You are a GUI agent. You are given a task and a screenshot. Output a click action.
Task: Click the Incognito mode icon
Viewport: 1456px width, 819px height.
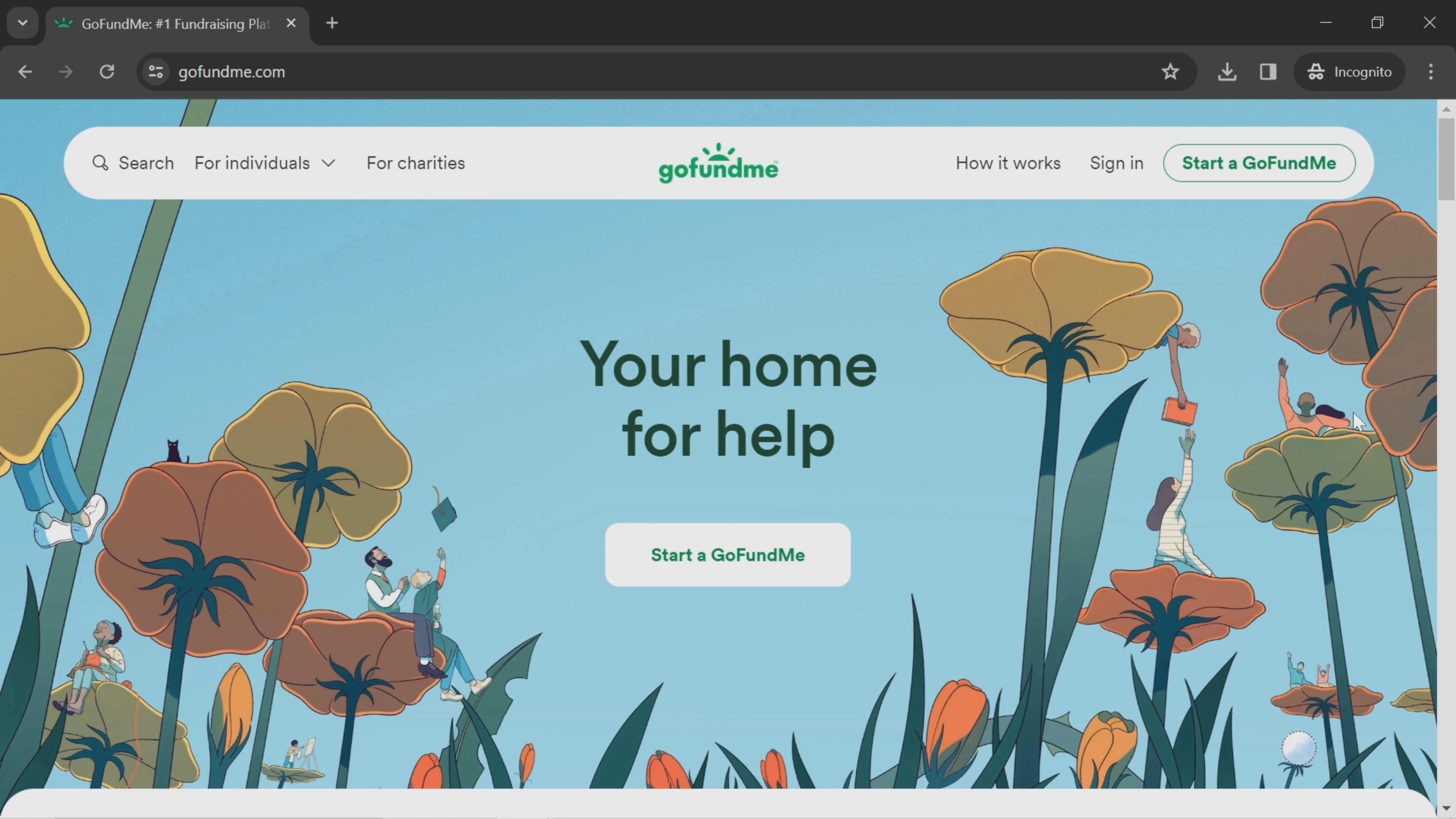(x=1317, y=71)
